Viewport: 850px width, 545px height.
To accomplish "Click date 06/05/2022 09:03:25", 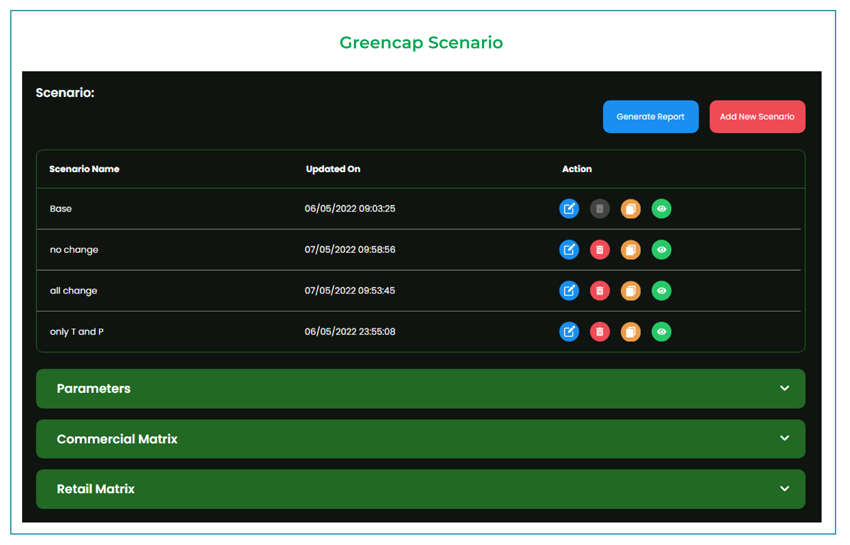I will 350,209.
